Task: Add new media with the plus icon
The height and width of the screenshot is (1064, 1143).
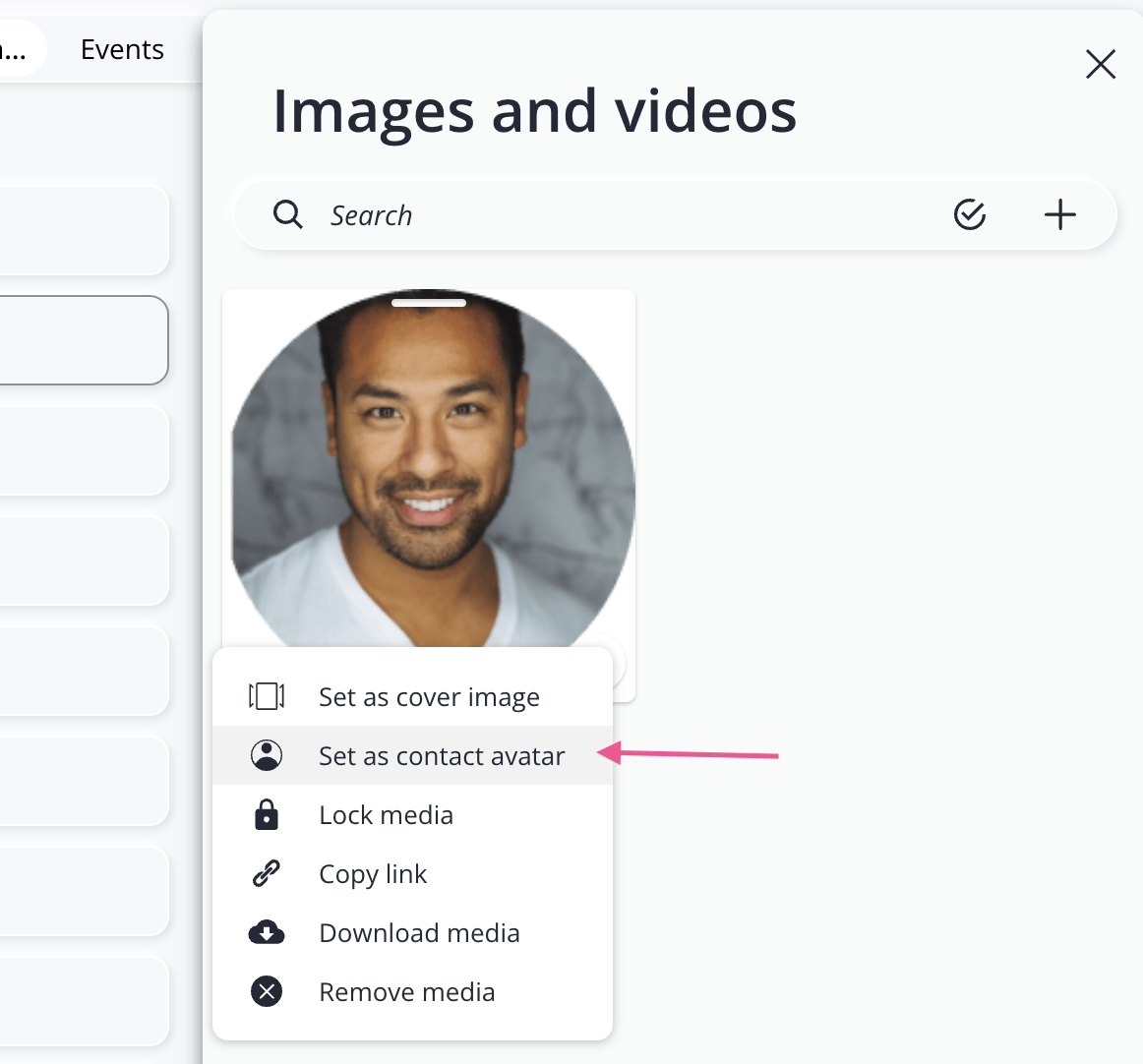Action: pyautogui.click(x=1059, y=214)
